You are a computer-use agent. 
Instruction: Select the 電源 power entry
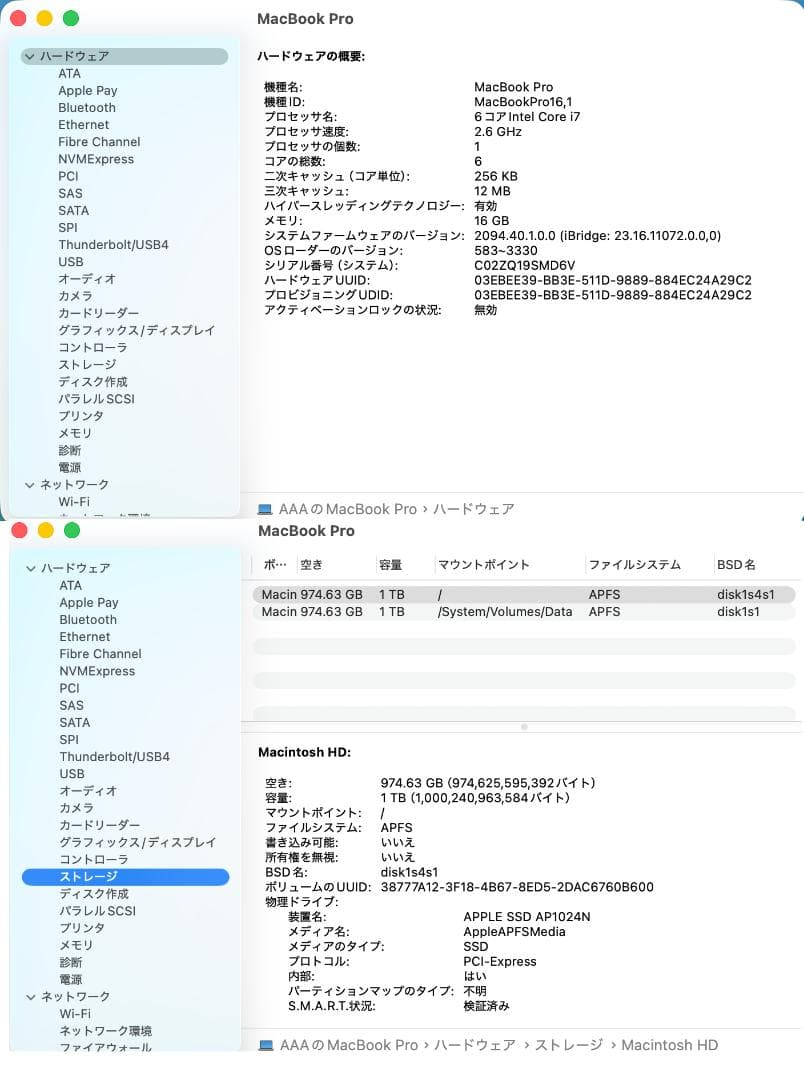click(69, 467)
